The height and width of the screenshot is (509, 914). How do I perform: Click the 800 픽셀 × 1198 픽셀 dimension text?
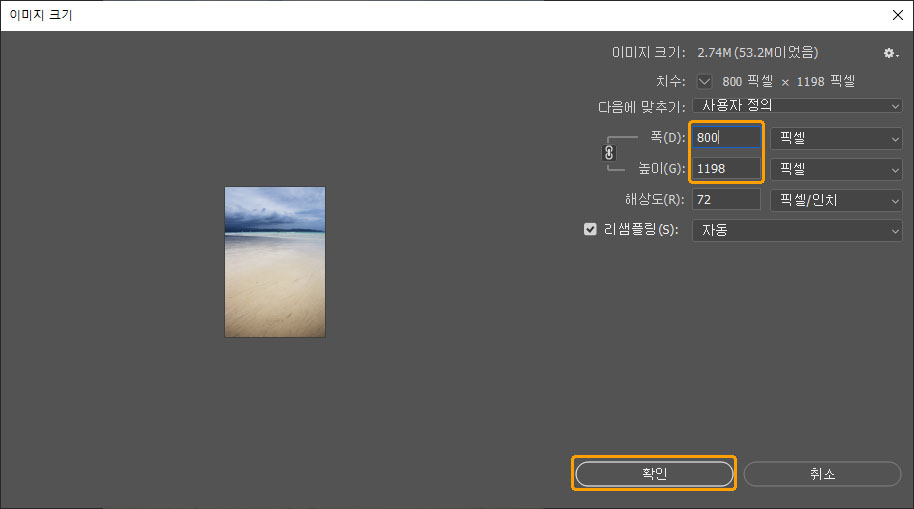pos(788,81)
